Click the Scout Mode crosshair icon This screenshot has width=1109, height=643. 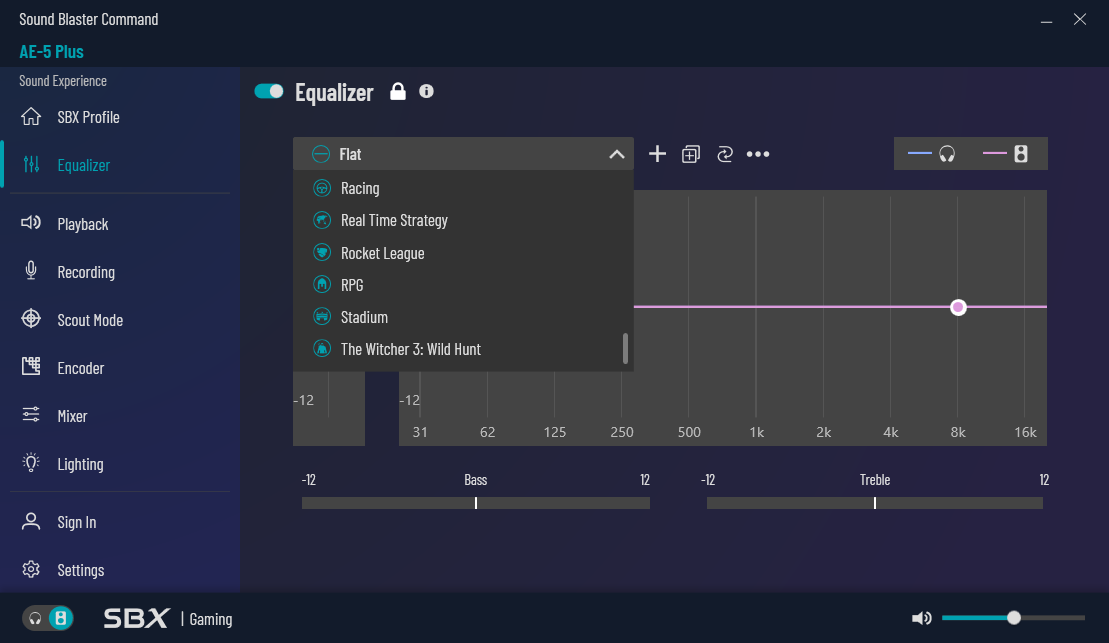coord(31,319)
